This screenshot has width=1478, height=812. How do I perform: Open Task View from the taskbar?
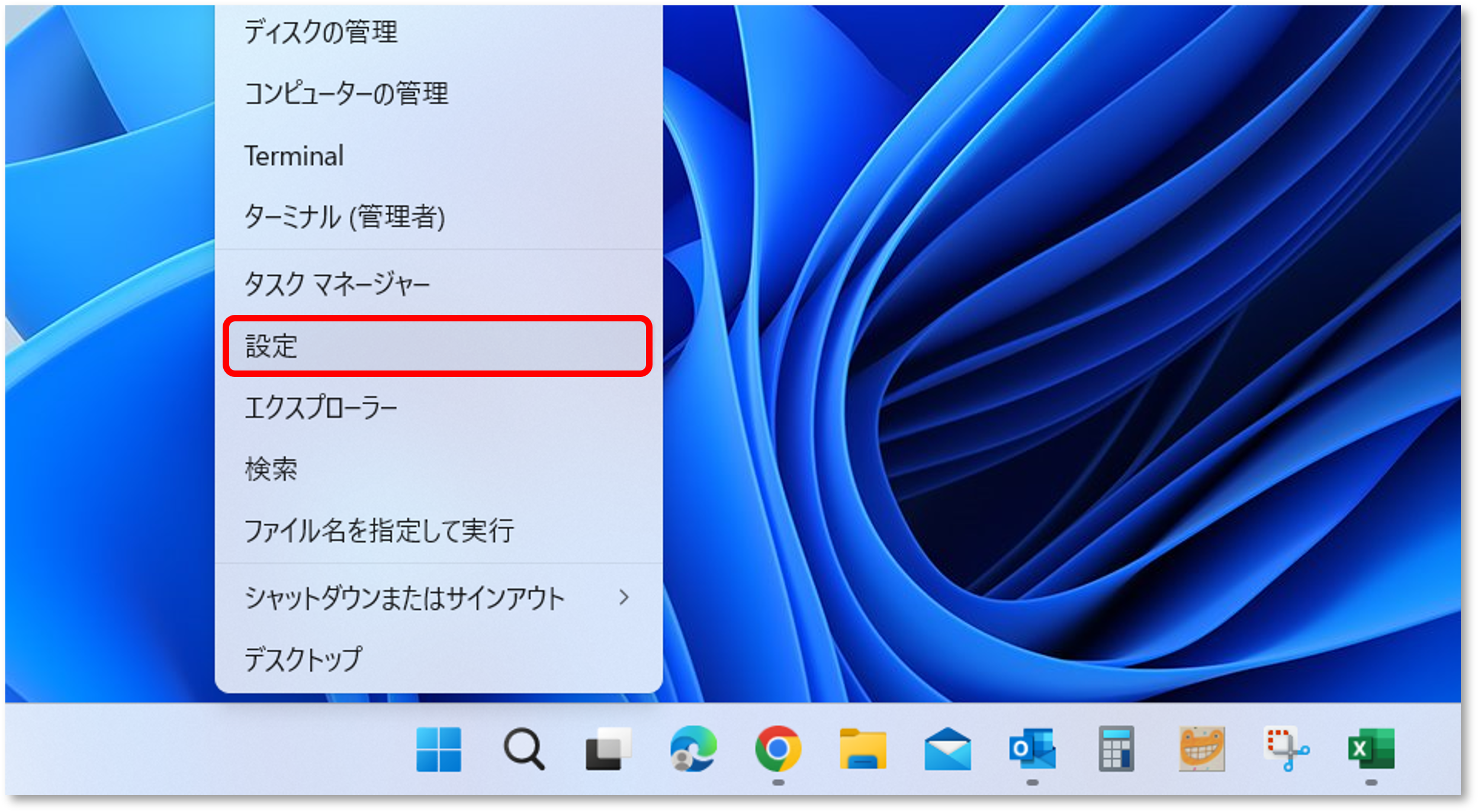609,749
